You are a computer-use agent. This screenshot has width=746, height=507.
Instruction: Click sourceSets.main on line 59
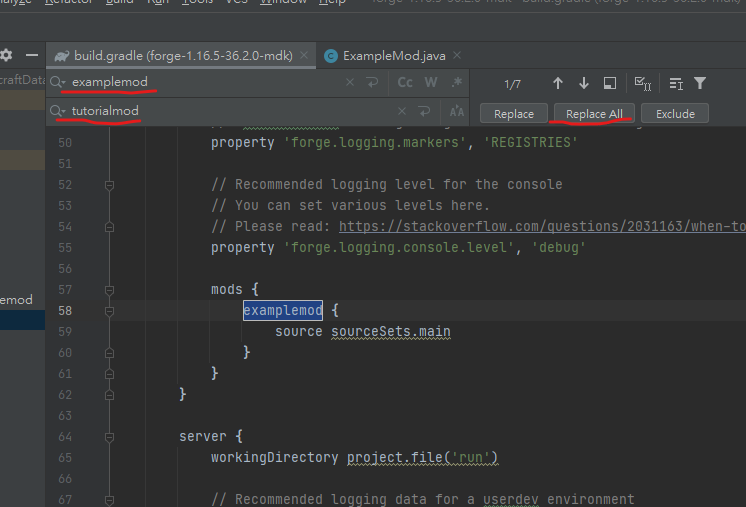click(391, 332)
